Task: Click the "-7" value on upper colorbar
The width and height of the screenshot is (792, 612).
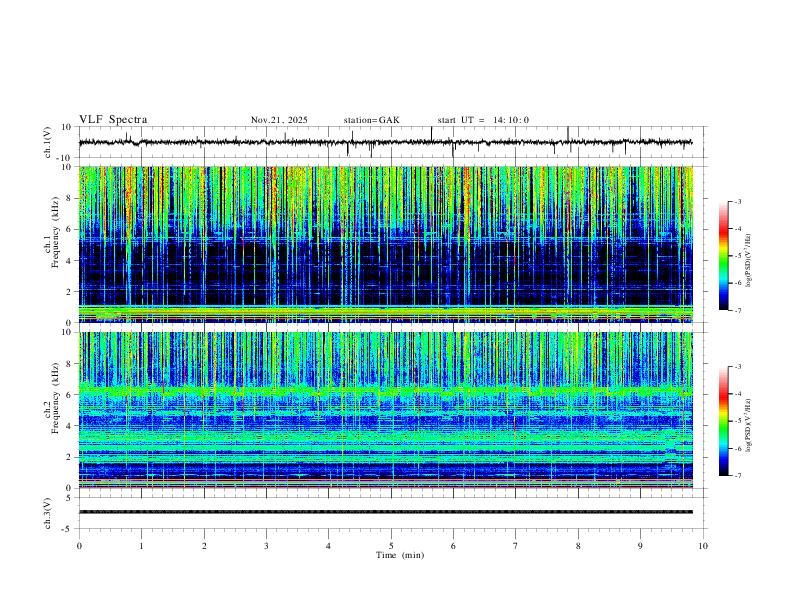Action: (x=737, y=311)
